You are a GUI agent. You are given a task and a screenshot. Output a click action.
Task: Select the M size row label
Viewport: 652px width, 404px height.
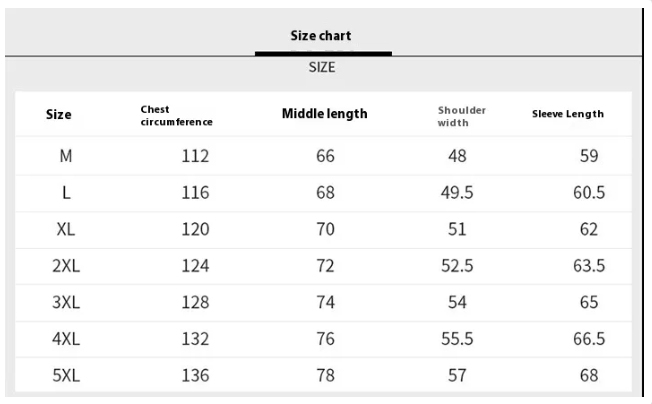(x=65, y=157)
